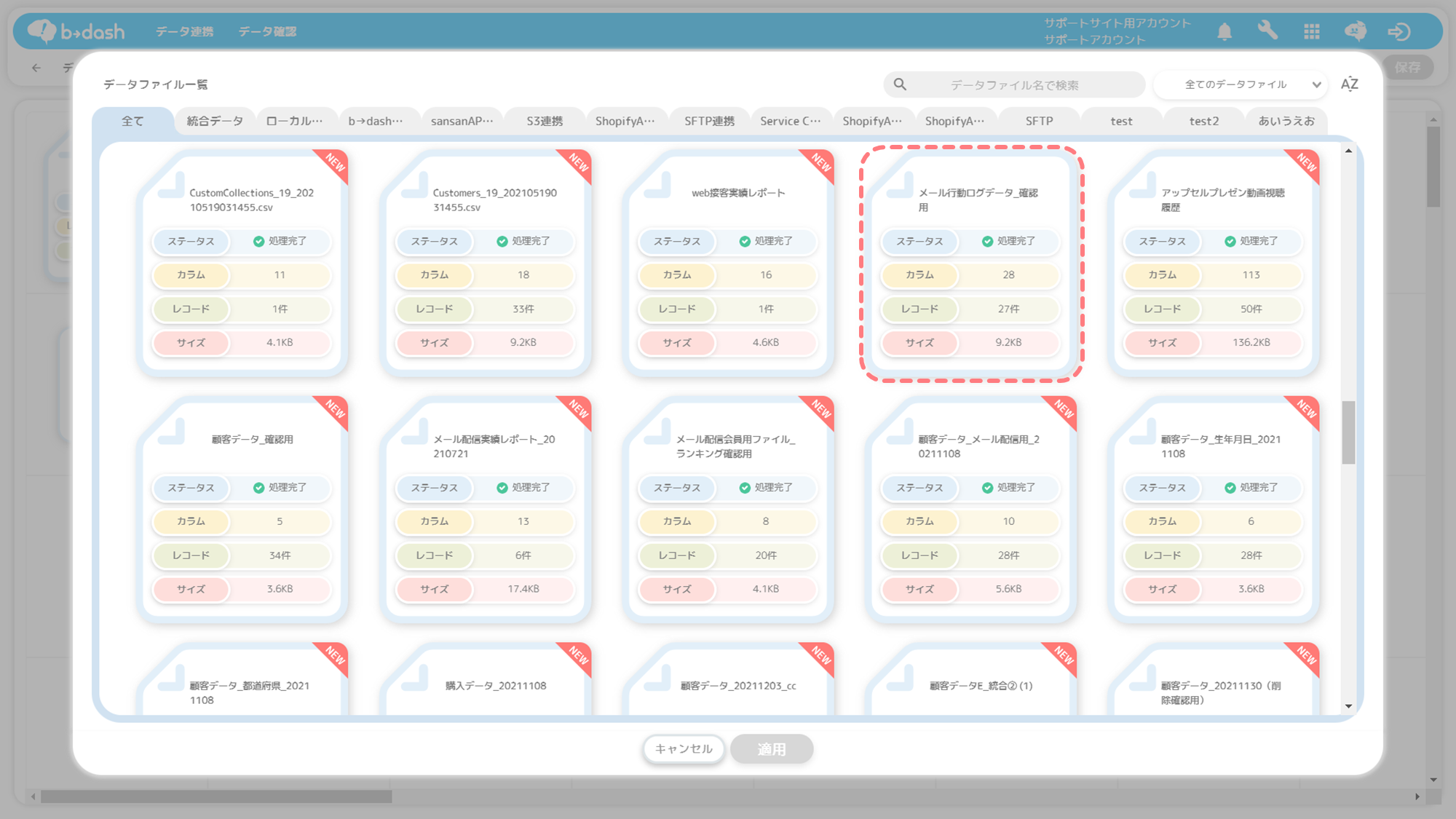1456x819 pixels.
Task: Click file icon on アップセルプレゼン動画視聴履歴 card
Action: 1142,186
